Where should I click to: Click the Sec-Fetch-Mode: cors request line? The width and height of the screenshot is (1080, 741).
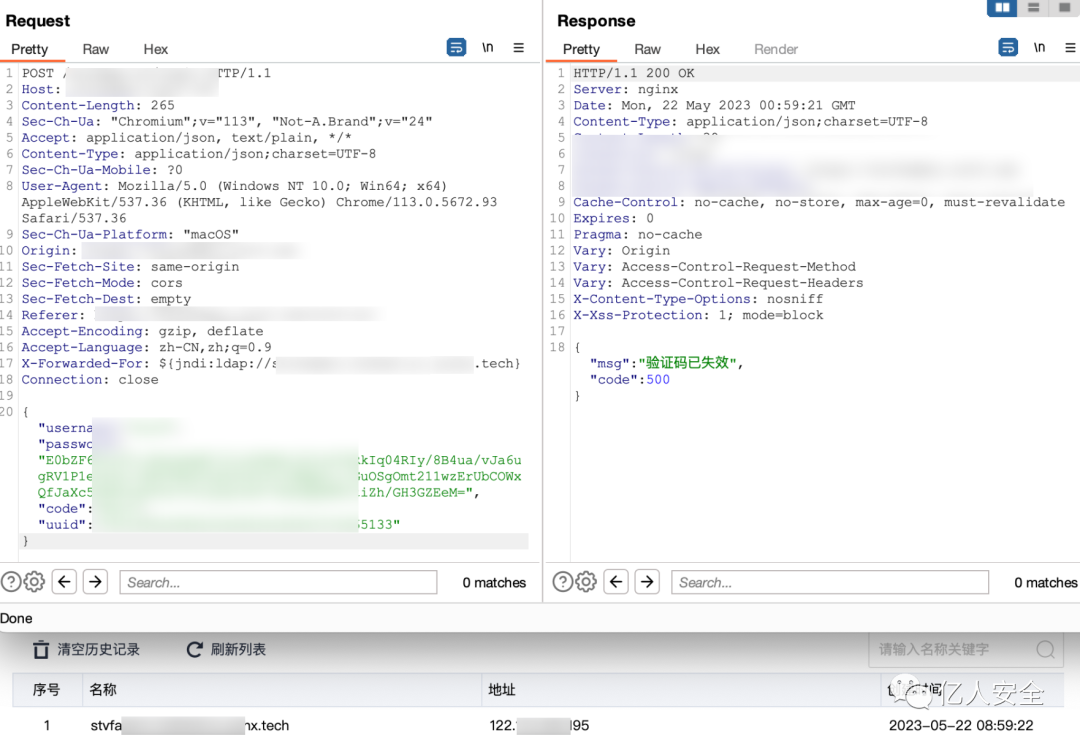click(x=102, y=282)
